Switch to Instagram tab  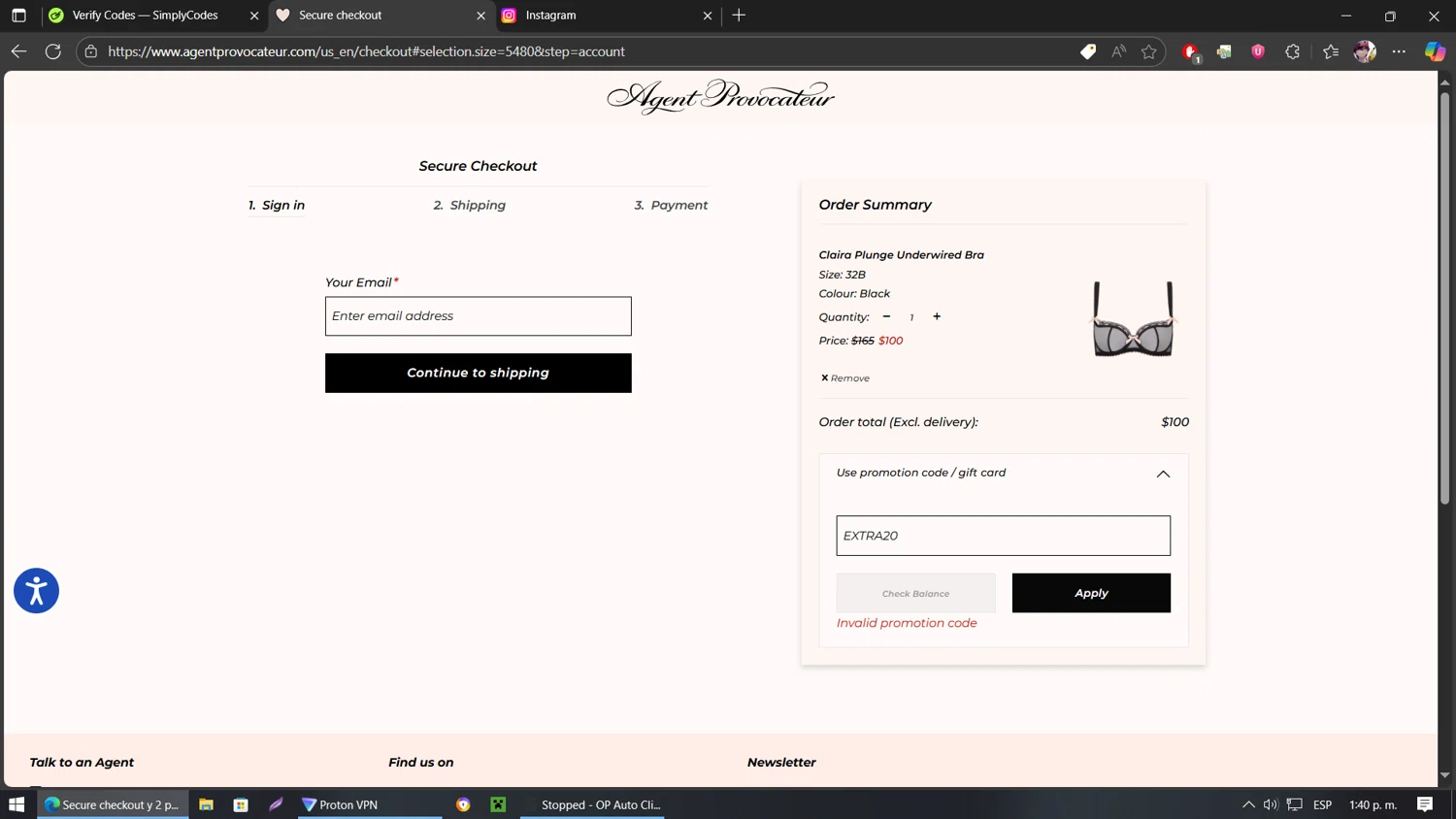[550, 16]
